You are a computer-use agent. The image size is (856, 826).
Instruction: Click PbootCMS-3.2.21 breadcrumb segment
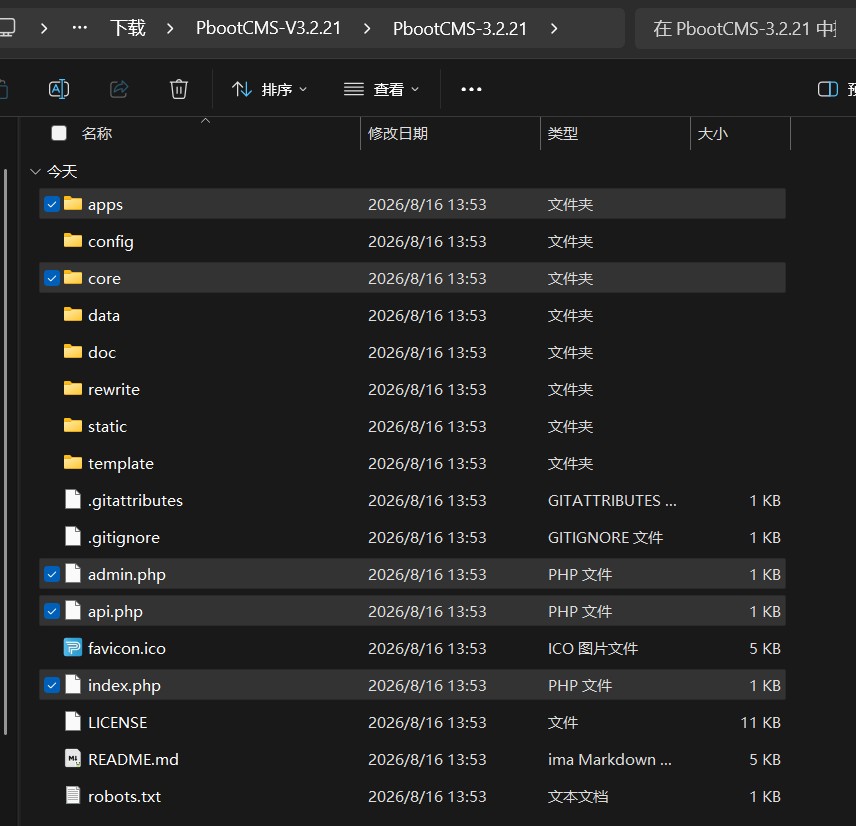click(x=460, y=28)
